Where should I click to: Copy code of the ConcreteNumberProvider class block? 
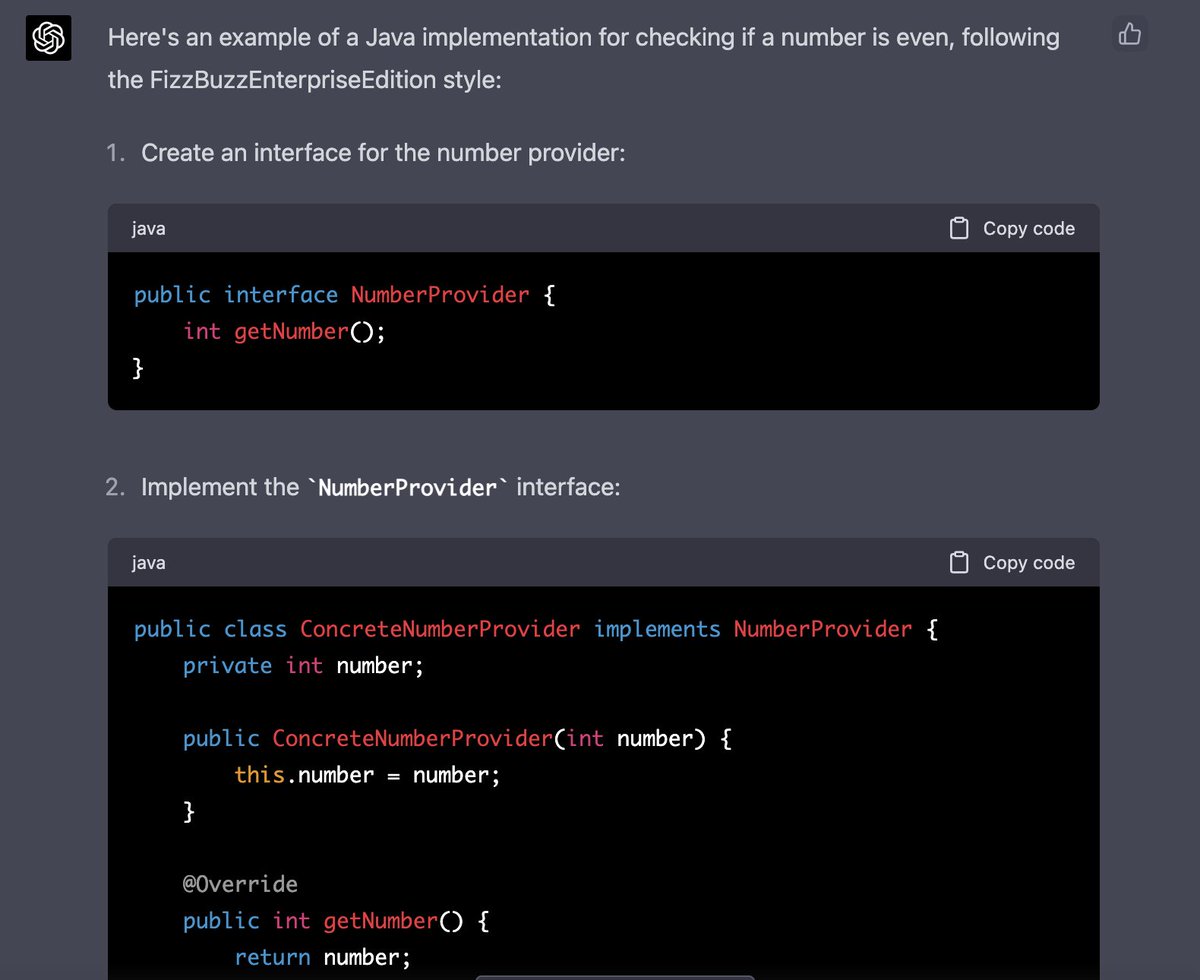(x=1012, y=562)
